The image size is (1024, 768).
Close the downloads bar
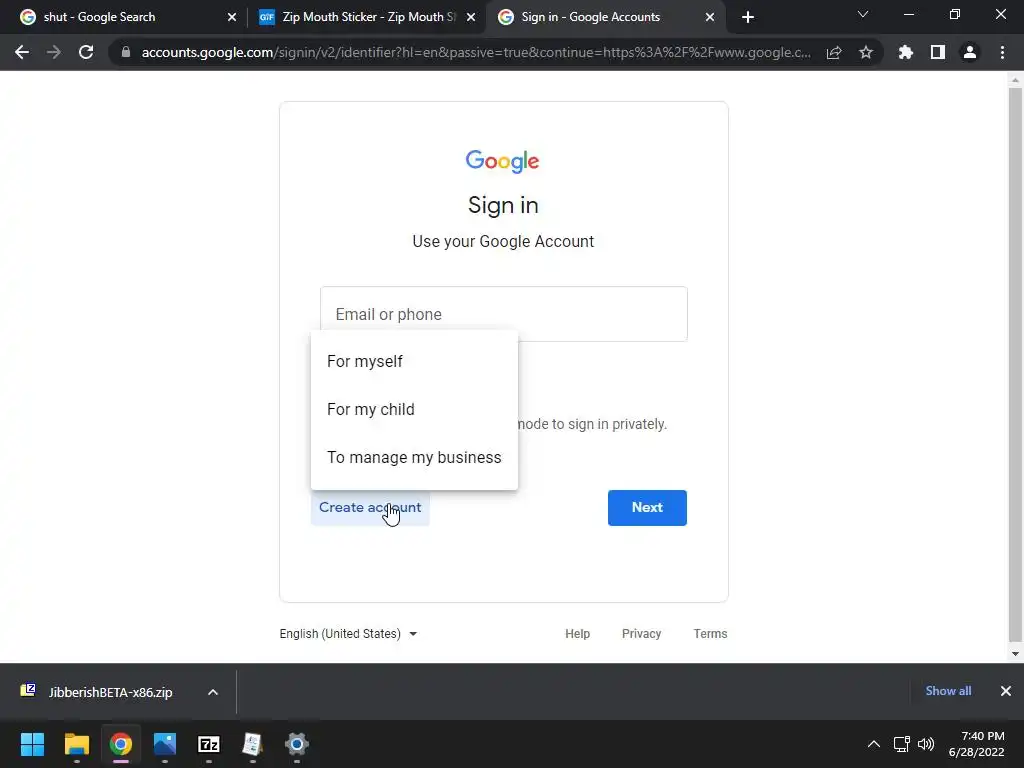(x=1006, y=691)
